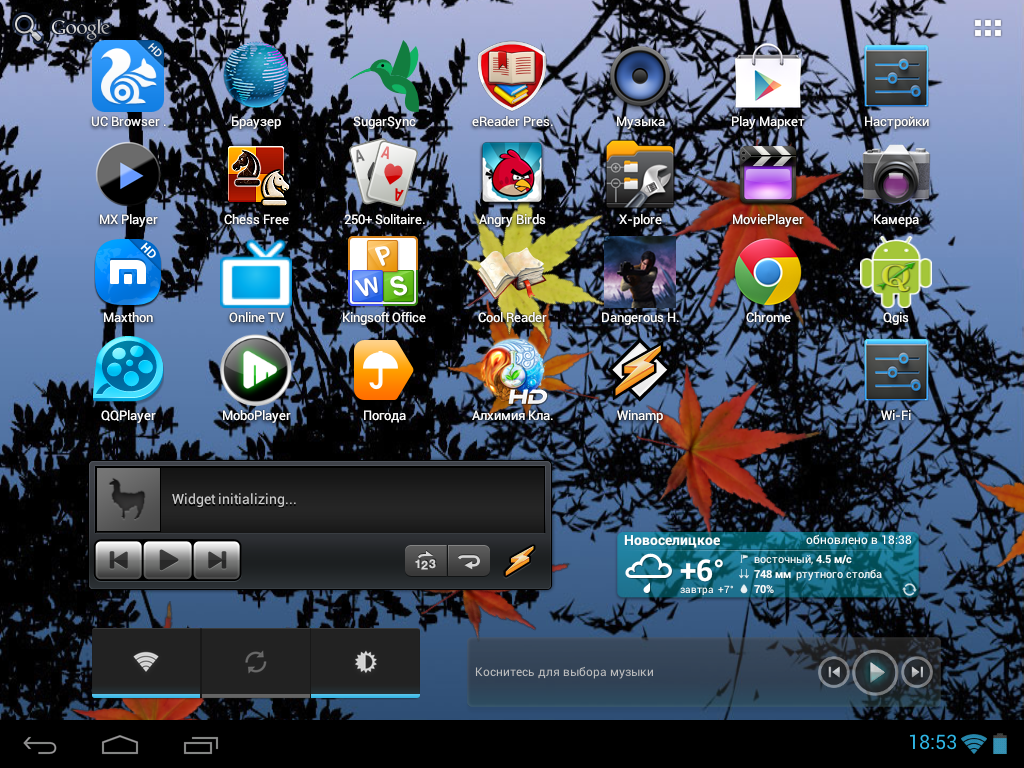Skip to next track in Winamp widget

pyautogui.click(x=217, y=560)
